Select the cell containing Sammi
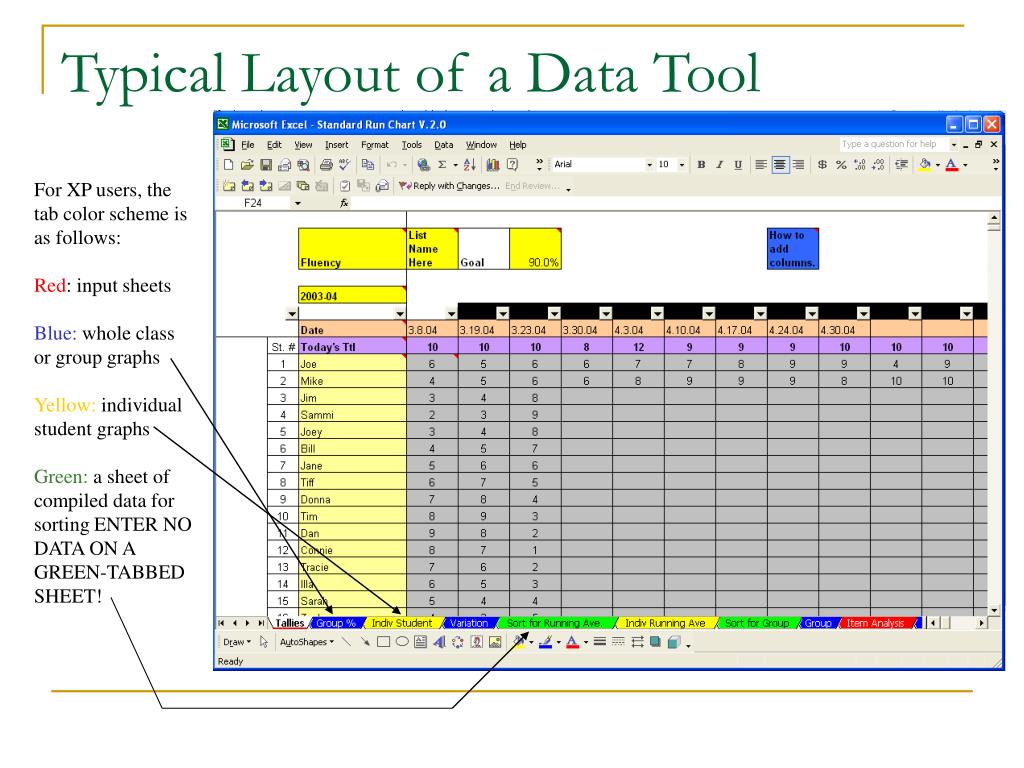Image resolution: width=1024 pixels, height=768 pixels. [x=352, y=415]
